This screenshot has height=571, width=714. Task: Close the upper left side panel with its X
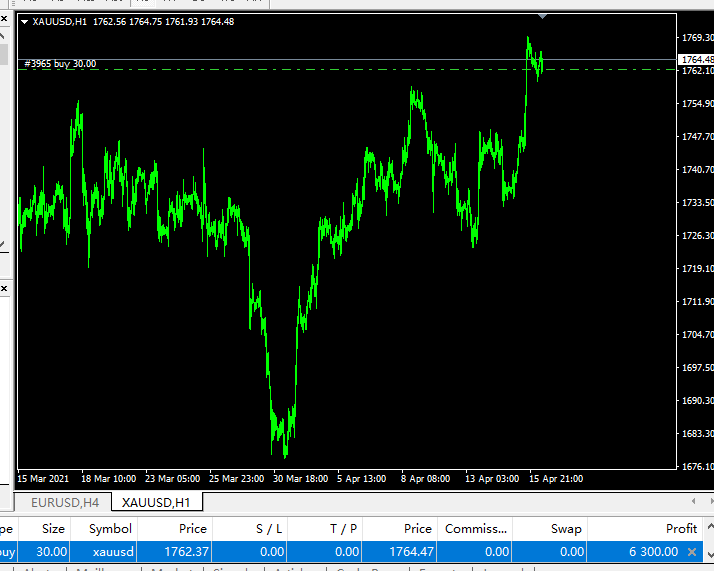tap(4, 19)
